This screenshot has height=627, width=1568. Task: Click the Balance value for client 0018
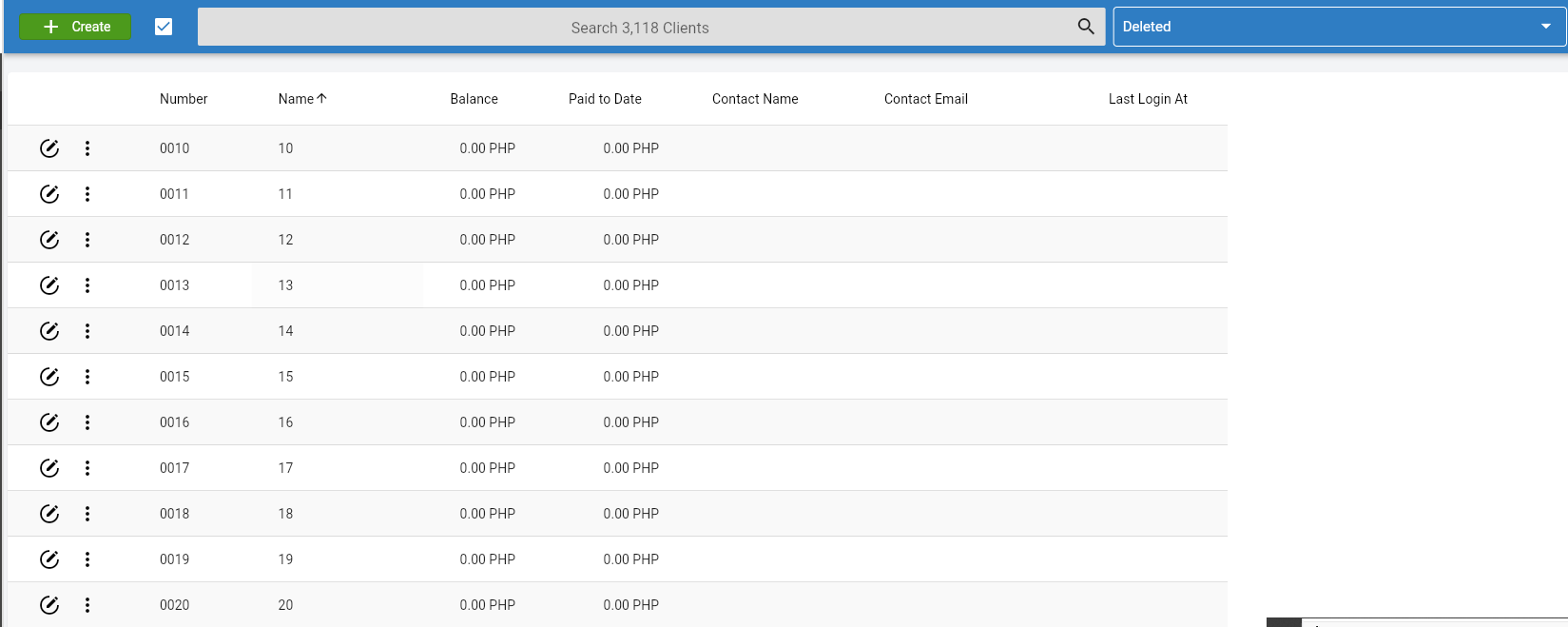tap(488, 514)
